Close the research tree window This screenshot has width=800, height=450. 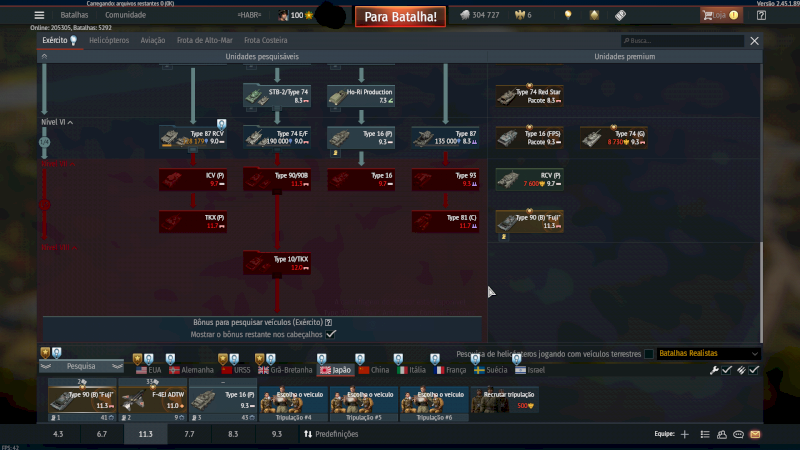[754, 41]
